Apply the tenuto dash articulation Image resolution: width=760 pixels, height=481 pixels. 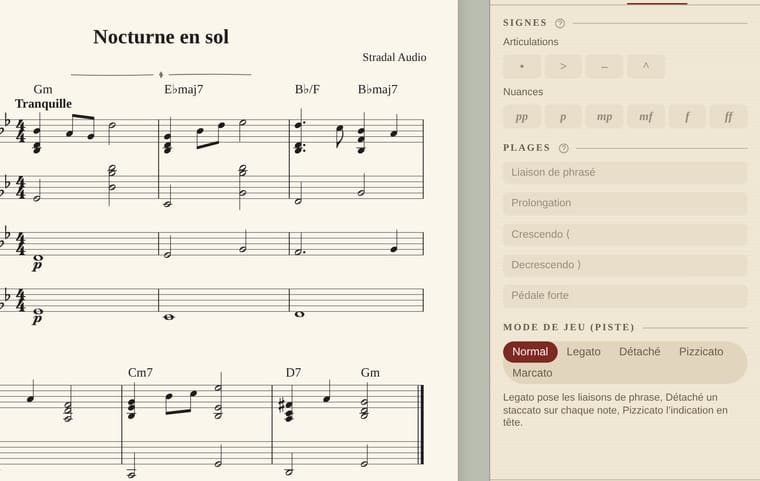[604, 66]
